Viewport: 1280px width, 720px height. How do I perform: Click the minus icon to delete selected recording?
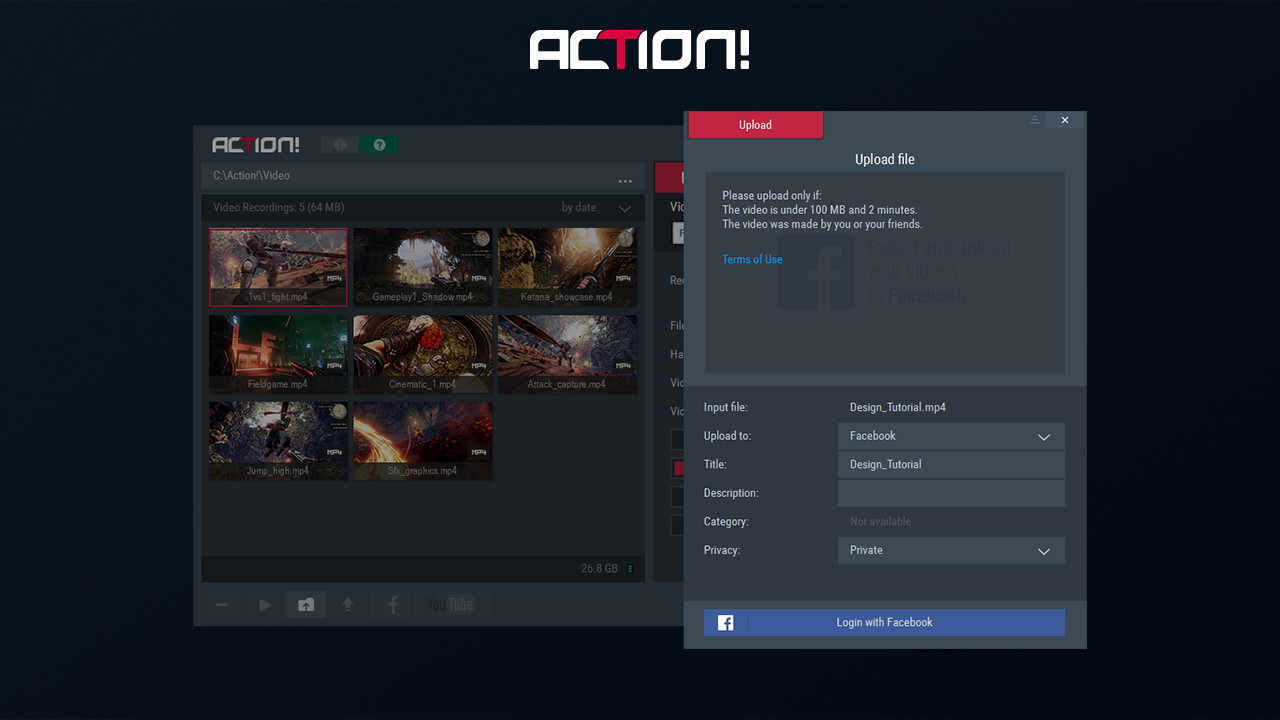tap(221, 604)
